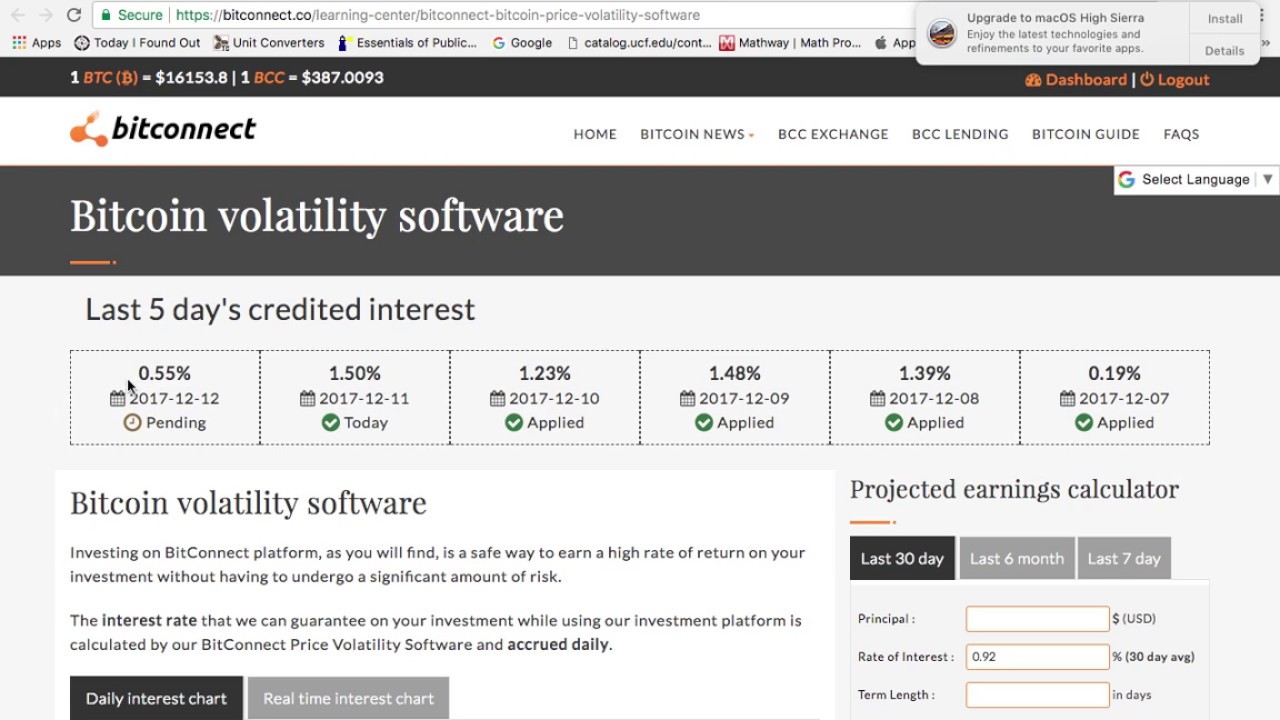
Task: Switch to Daily interest chart tab
Action: point(156,698)
